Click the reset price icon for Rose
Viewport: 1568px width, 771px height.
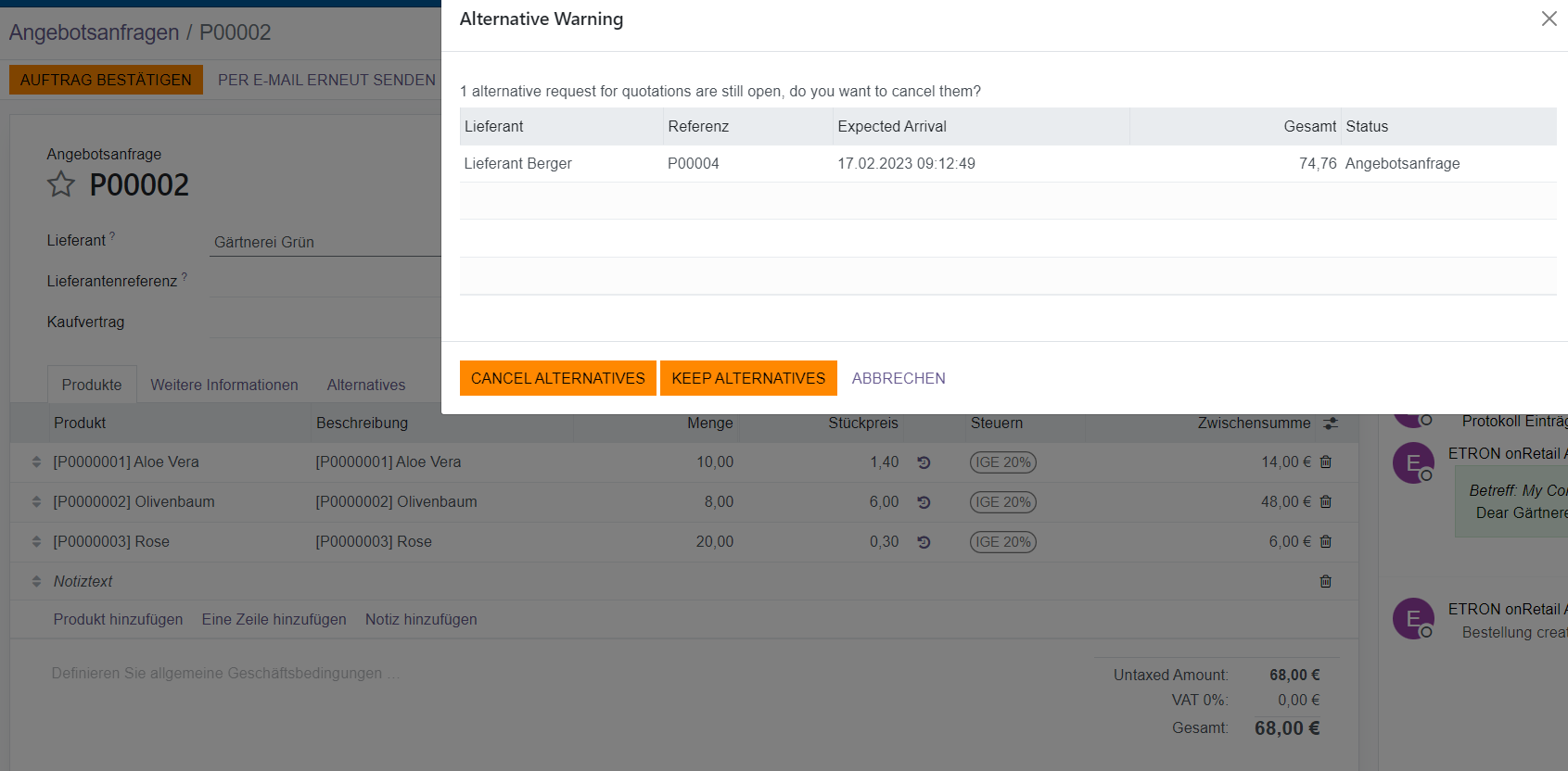[x=924, y=542]
